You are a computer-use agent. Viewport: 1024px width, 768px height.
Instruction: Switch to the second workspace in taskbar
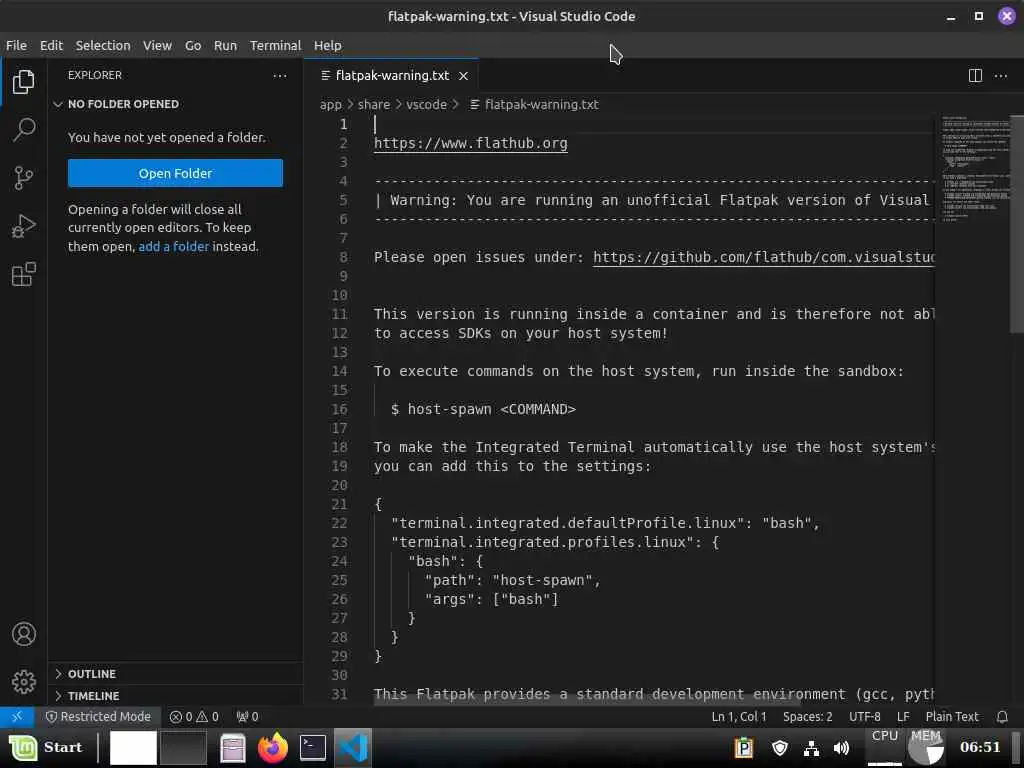coord(184,748)
